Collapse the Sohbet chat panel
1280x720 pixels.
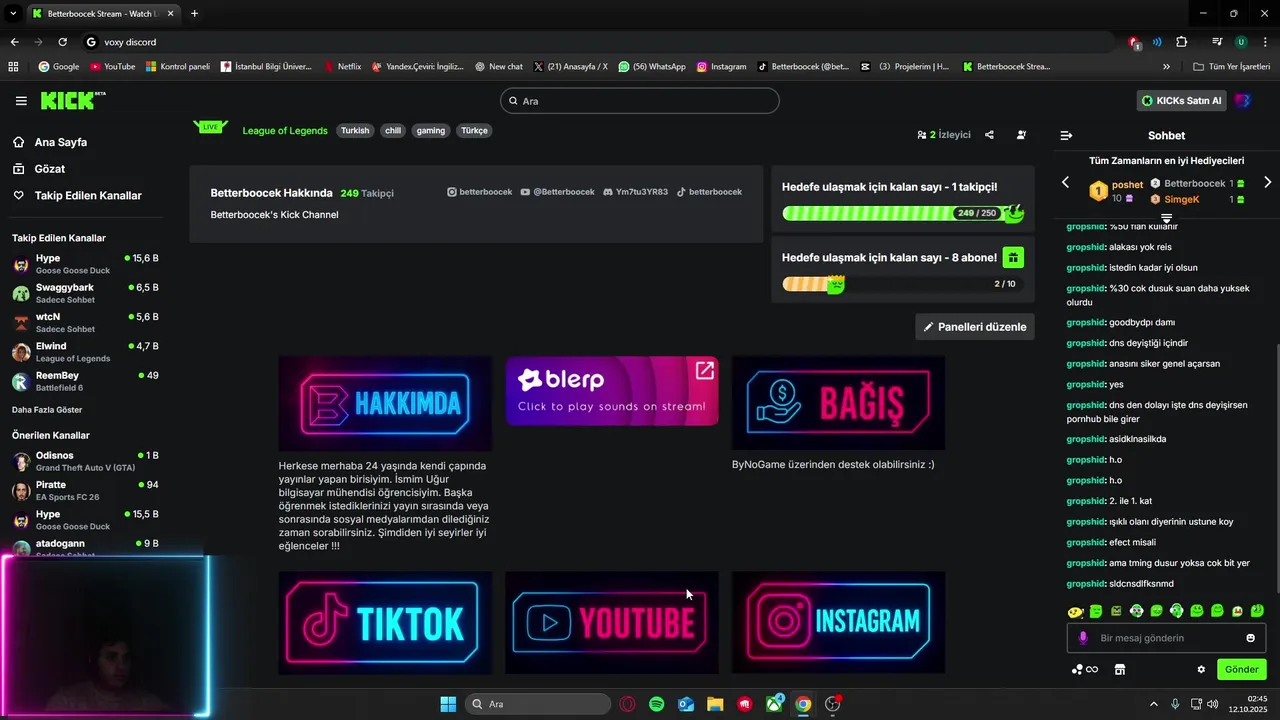pyautogui.click(x=1066, y=135)
